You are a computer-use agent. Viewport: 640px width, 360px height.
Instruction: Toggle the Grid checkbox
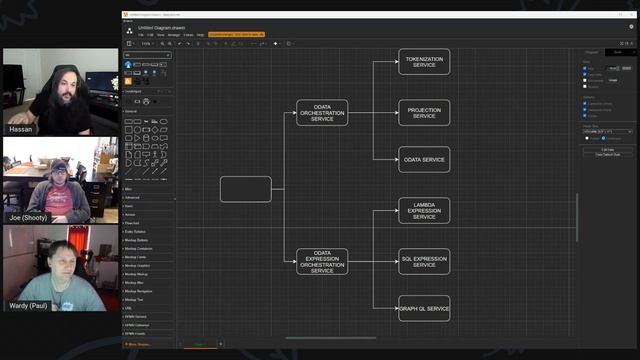coord(585,68)
